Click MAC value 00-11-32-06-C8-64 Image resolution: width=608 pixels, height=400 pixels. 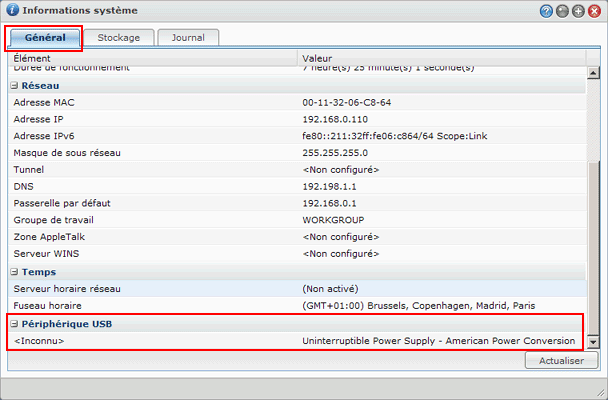tap(347, 102)
